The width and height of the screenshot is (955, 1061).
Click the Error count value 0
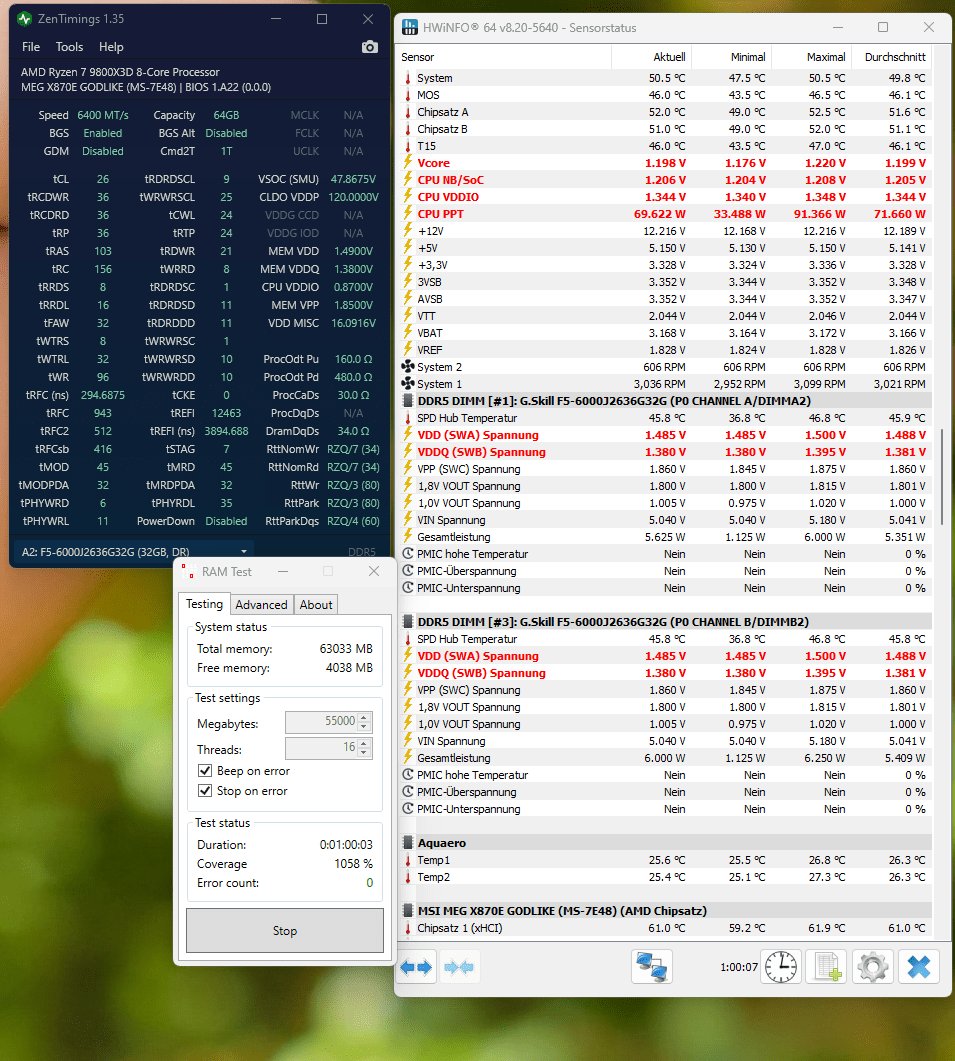370,882
